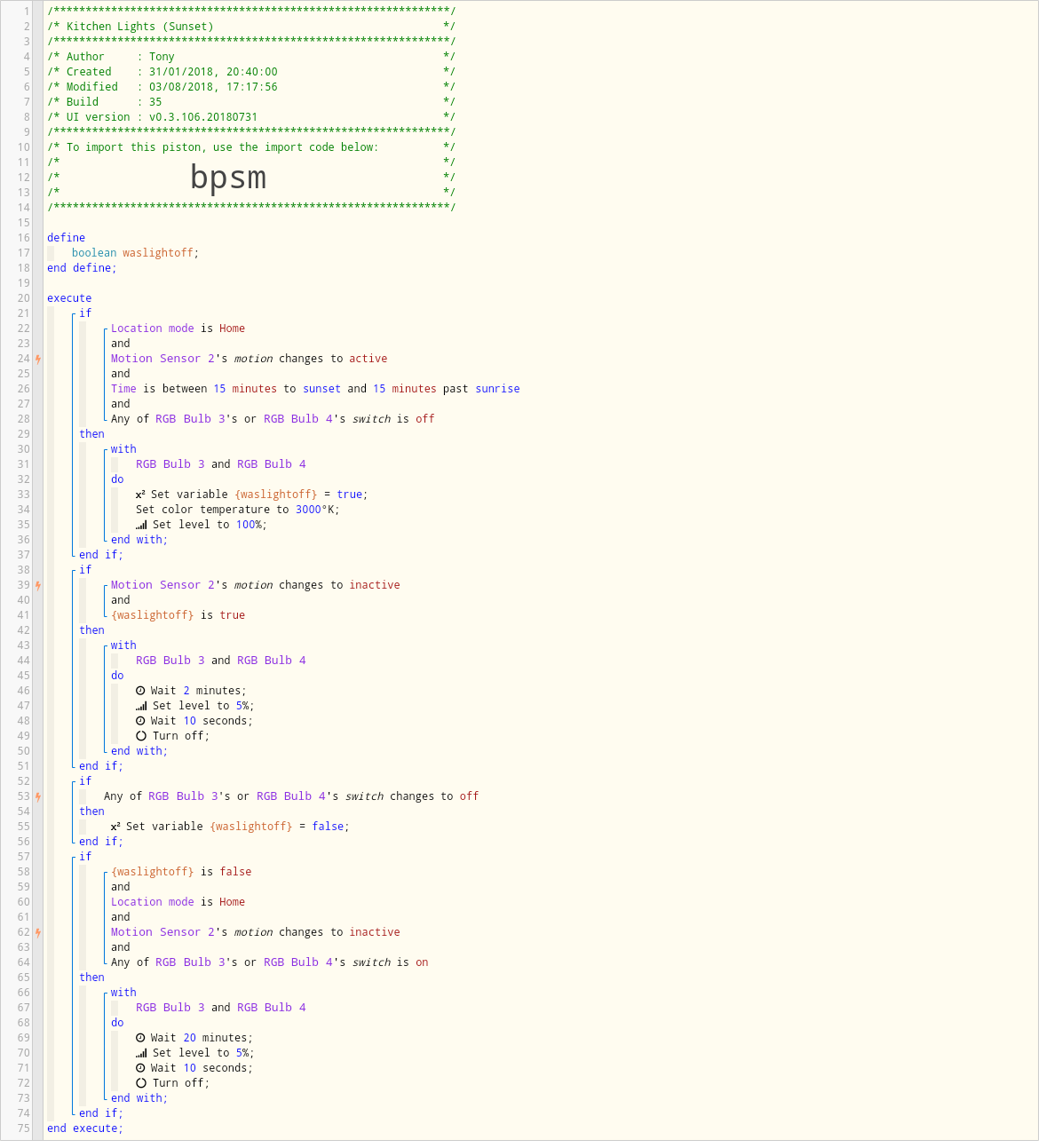
Task: Select switch is on condition on line 64
Action: 270,962
